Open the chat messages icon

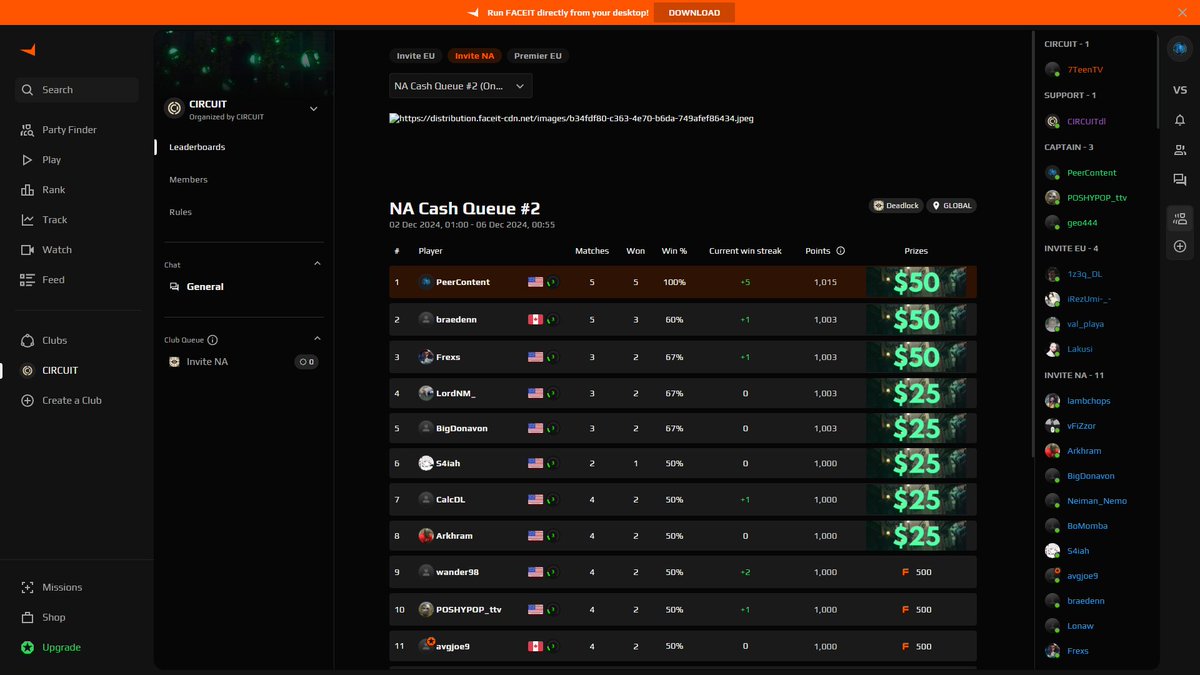[1180, 180]
